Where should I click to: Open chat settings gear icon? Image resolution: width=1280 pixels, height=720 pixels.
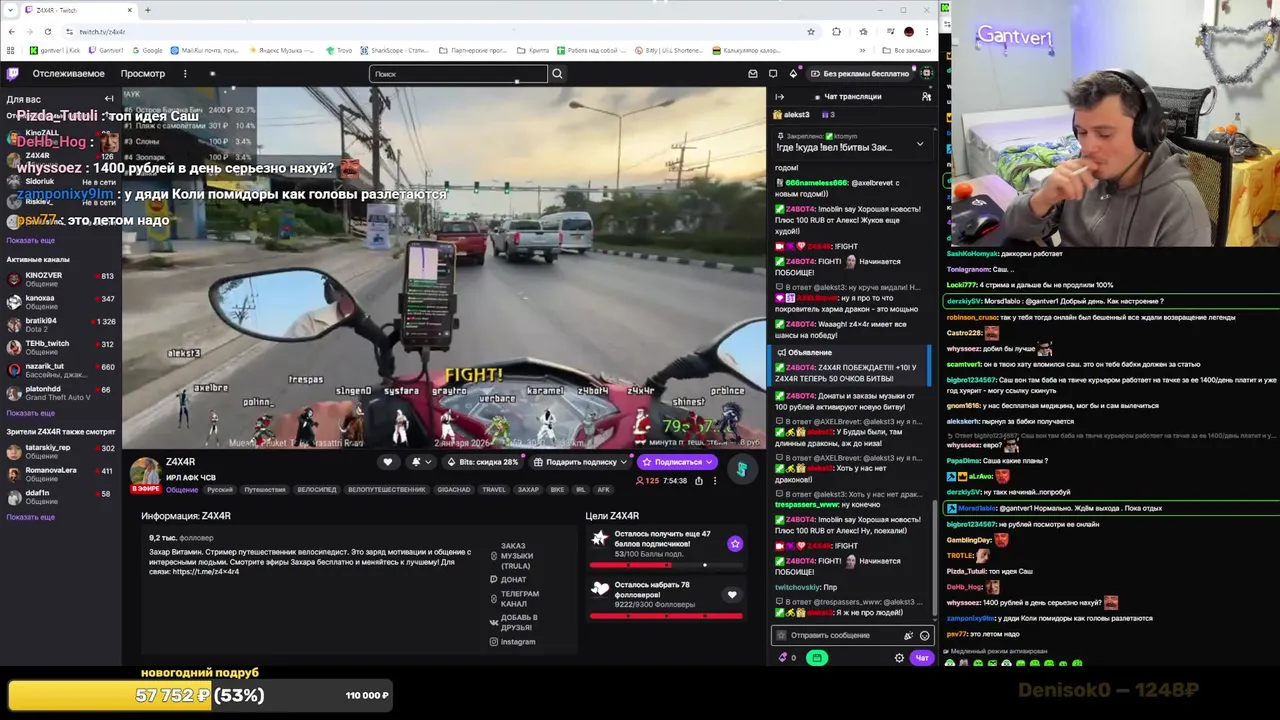click(x=899, y=658)
